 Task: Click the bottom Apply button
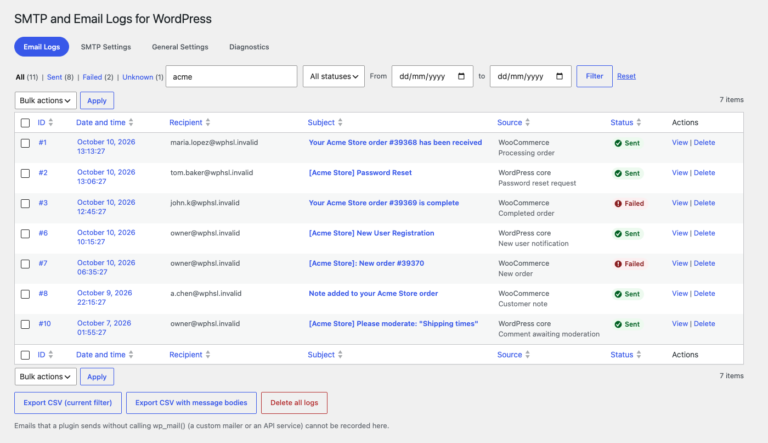click(97, 377)
